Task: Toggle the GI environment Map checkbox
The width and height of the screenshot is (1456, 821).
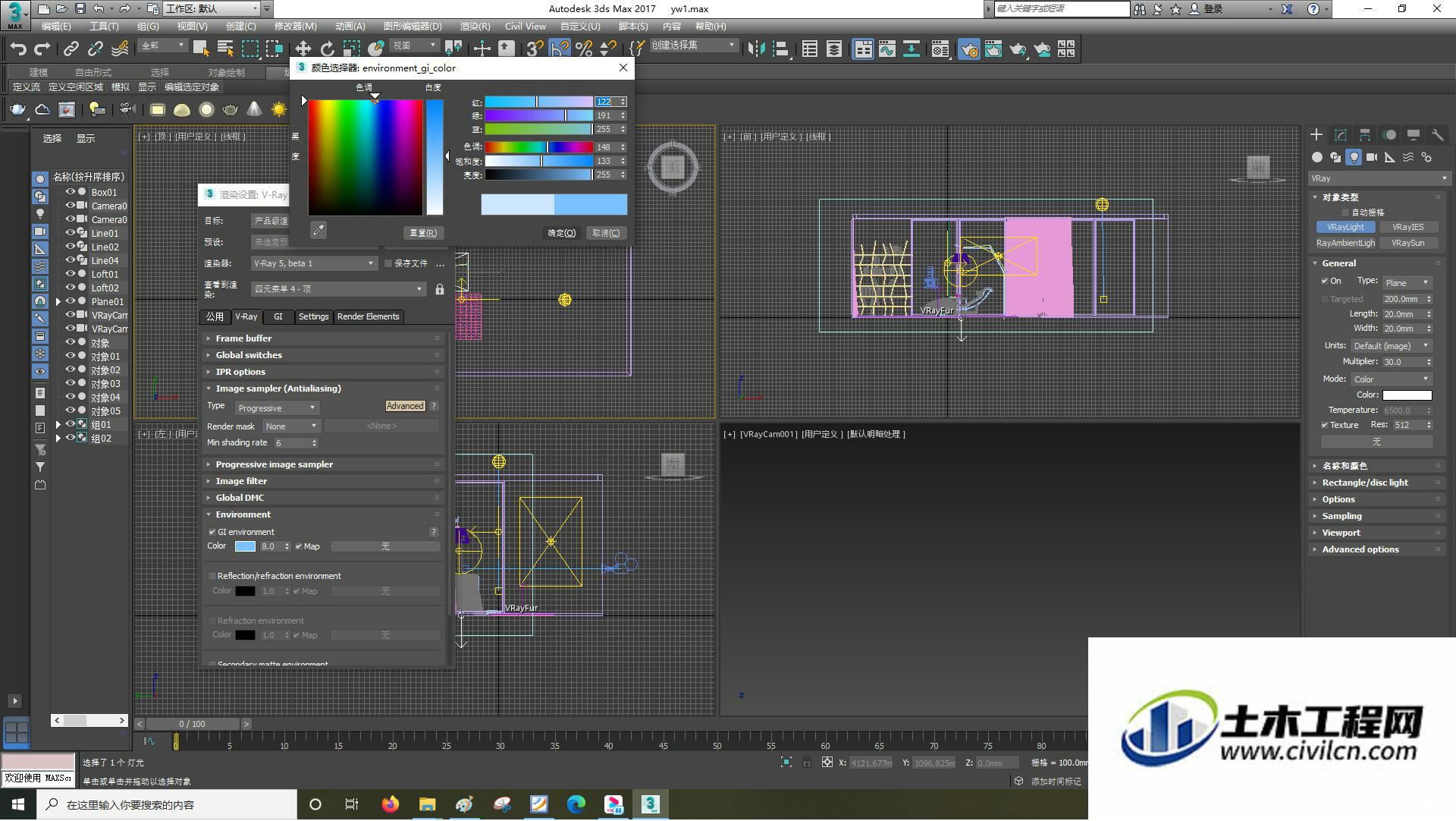Action: (x=299, y=546)
